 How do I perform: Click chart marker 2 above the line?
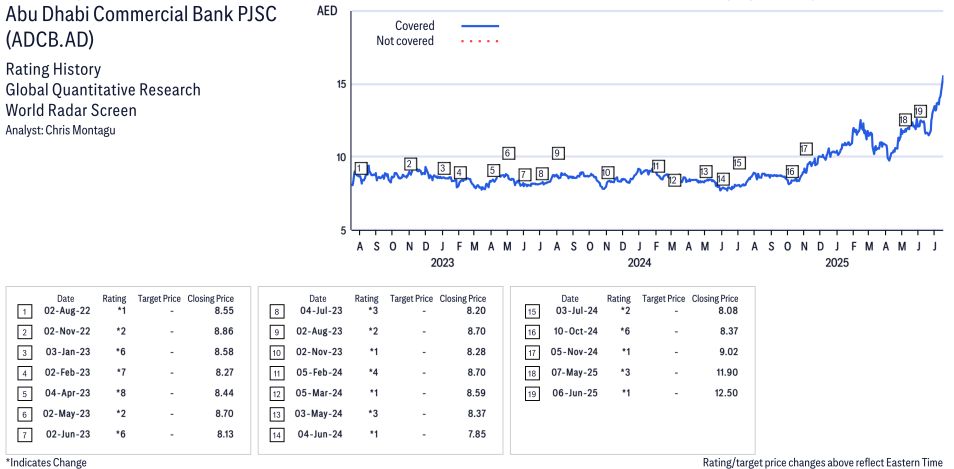coord(410,164)
